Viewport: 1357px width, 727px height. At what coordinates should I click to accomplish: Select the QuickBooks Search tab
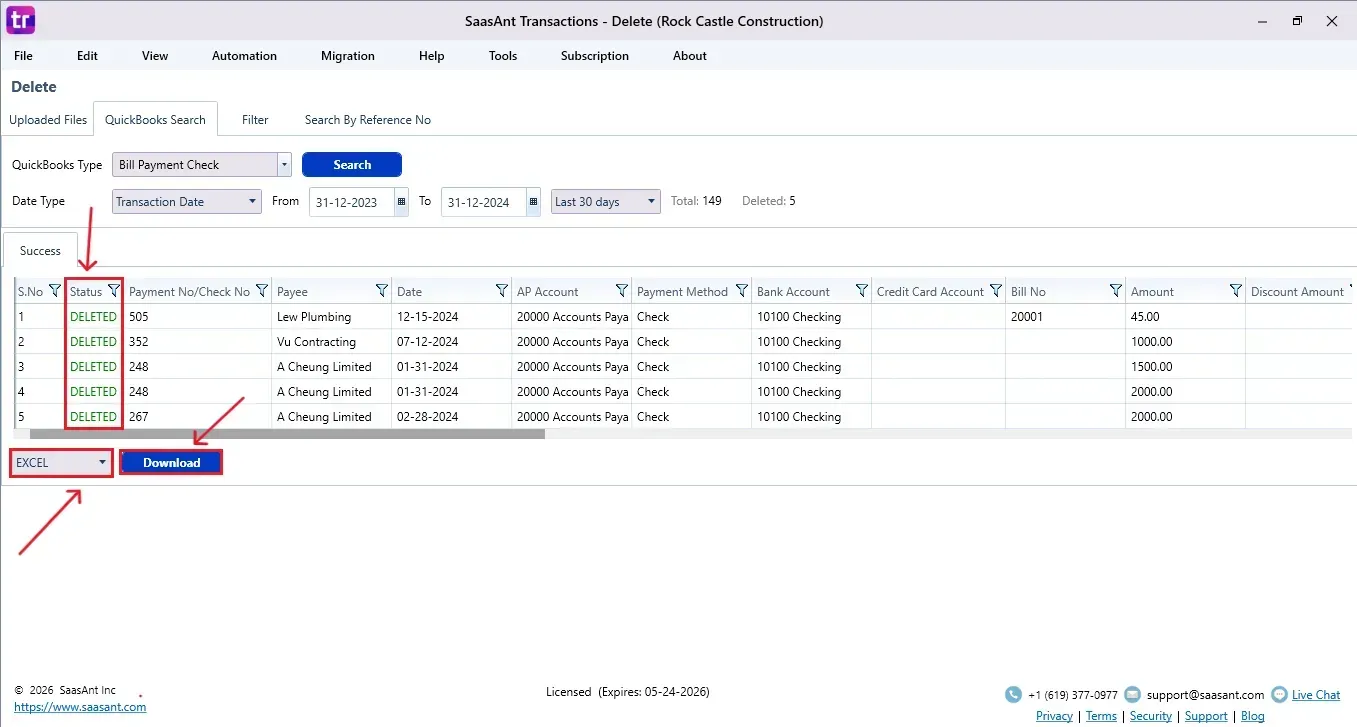[x=155, y=119]
